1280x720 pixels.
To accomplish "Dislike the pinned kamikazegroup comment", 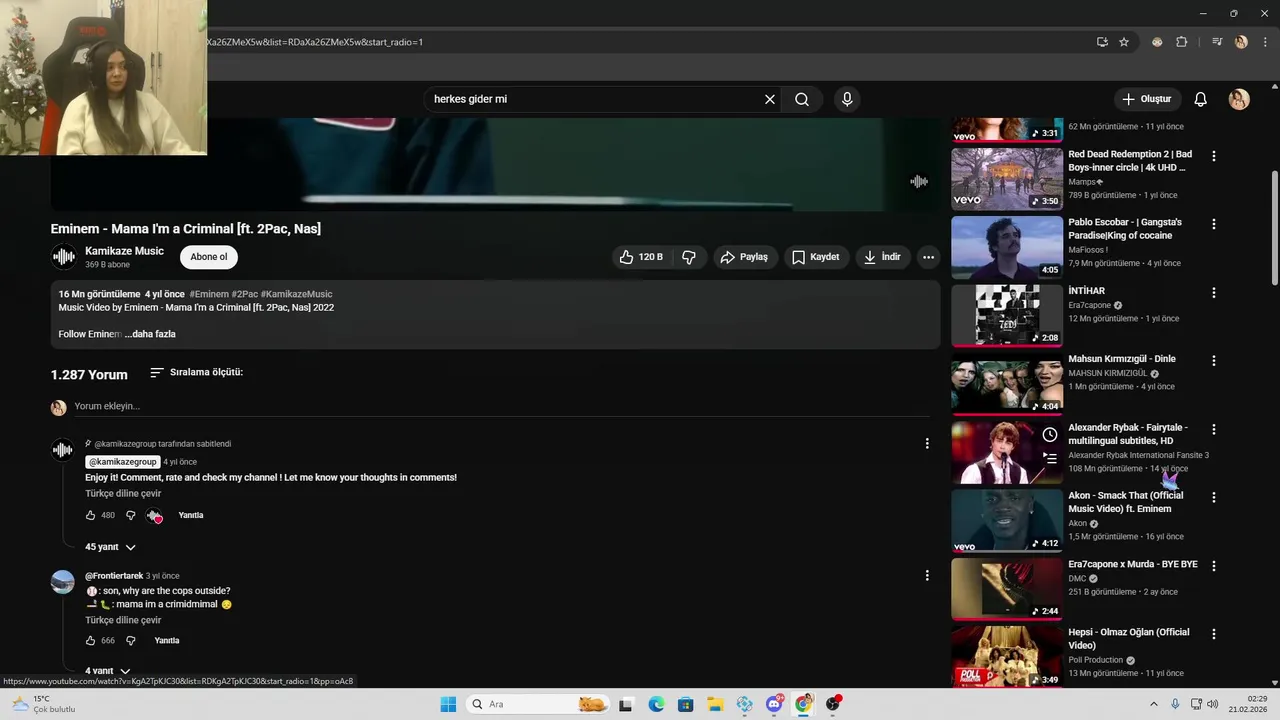I will [130, 515].
